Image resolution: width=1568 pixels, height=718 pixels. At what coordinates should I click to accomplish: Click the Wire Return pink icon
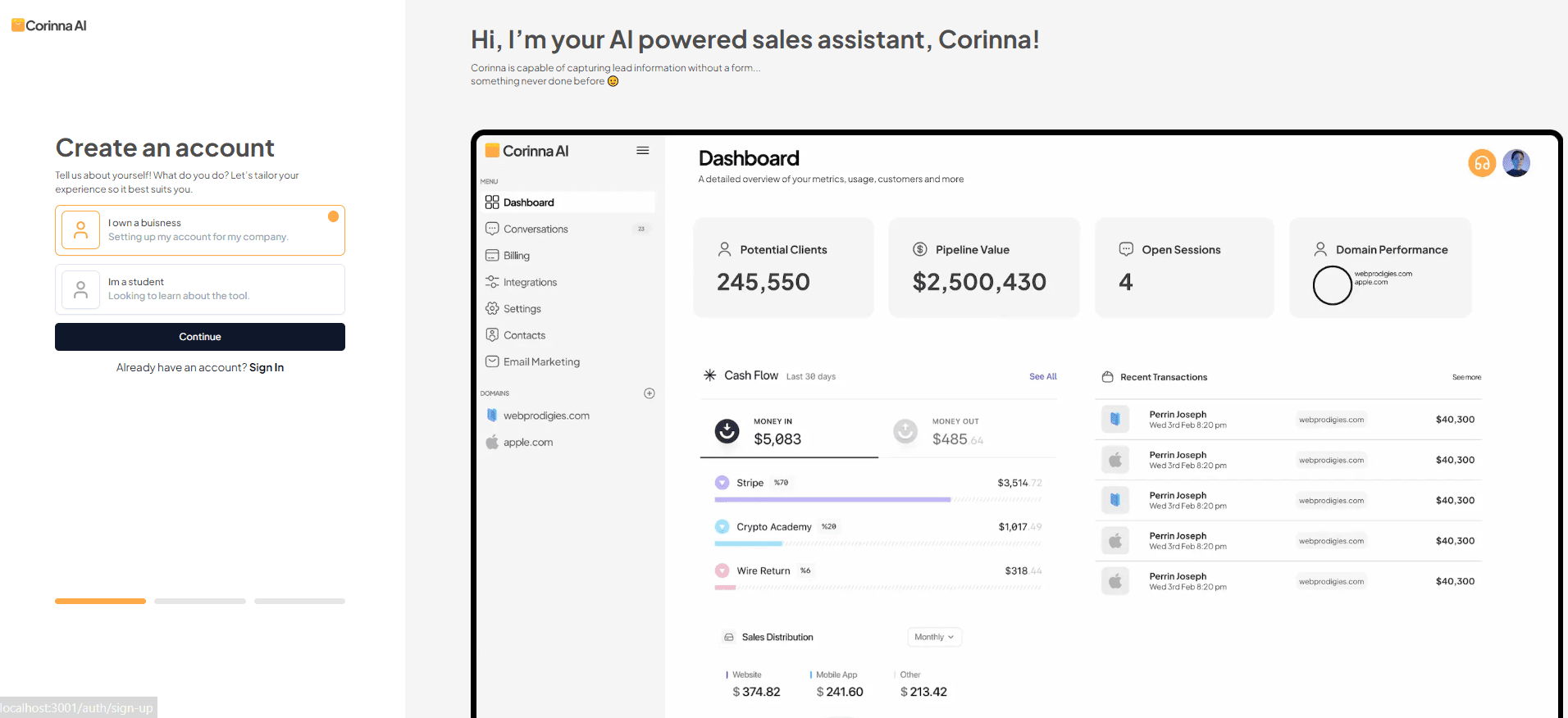point(722,570)
